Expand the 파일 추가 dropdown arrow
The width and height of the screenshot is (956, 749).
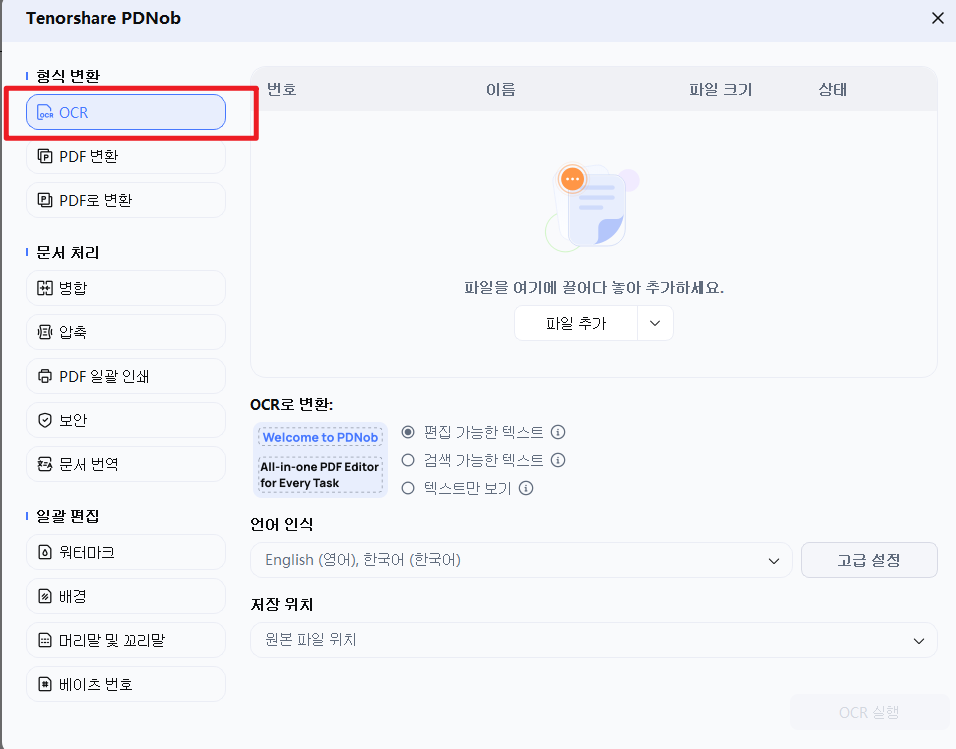(655, 323)
